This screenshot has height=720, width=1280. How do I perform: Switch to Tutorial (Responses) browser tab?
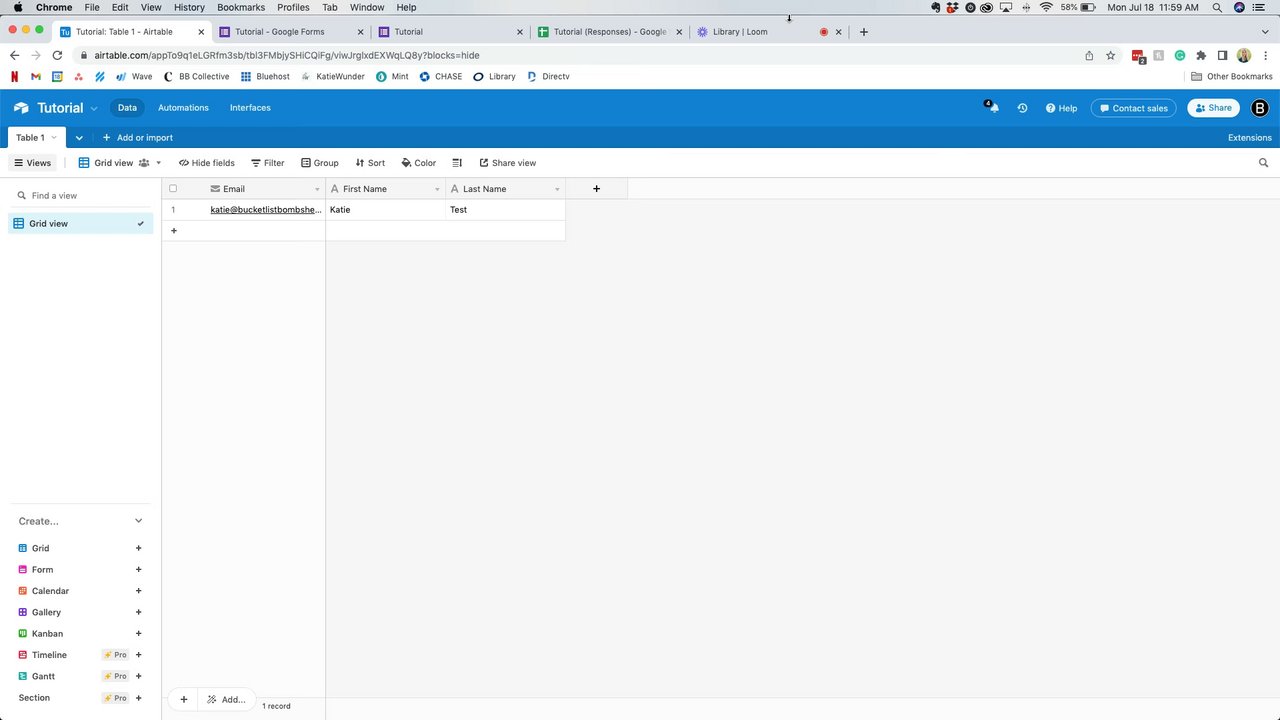[x=609, y=32]
